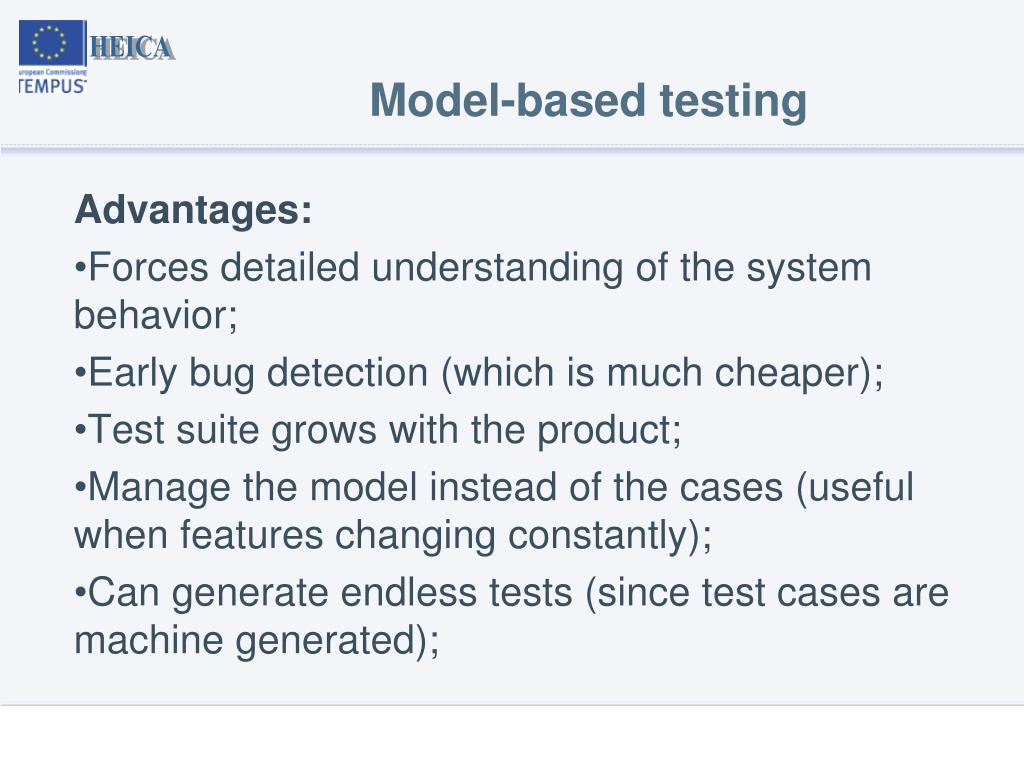This screenshot has height=768, width=1024.
Task: Click the Early bug detection bullet text
Action: pyautogui.click(x=479, y=374)
